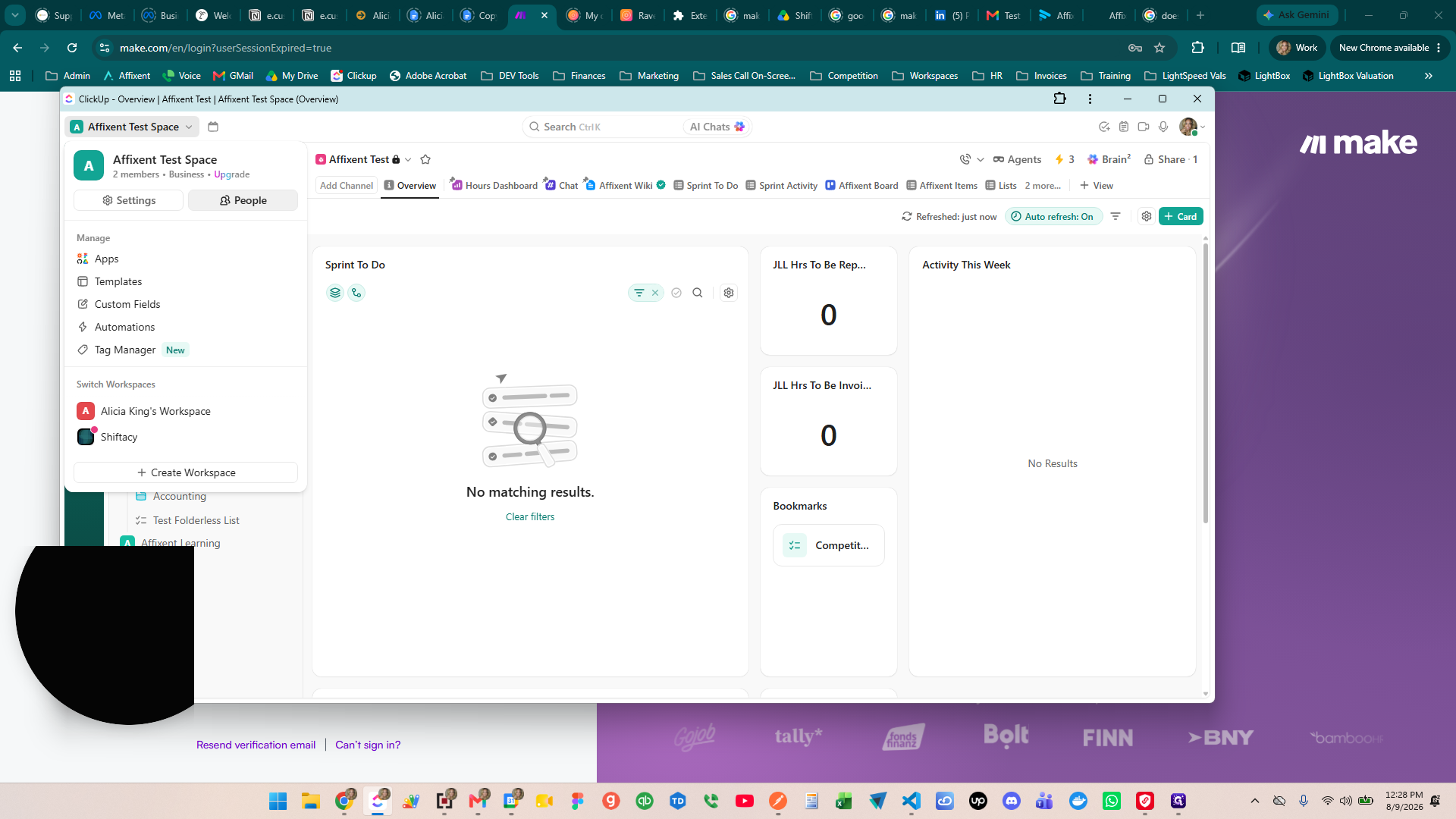
Task: Click the call phone icon near Agents
Action: 965,159
